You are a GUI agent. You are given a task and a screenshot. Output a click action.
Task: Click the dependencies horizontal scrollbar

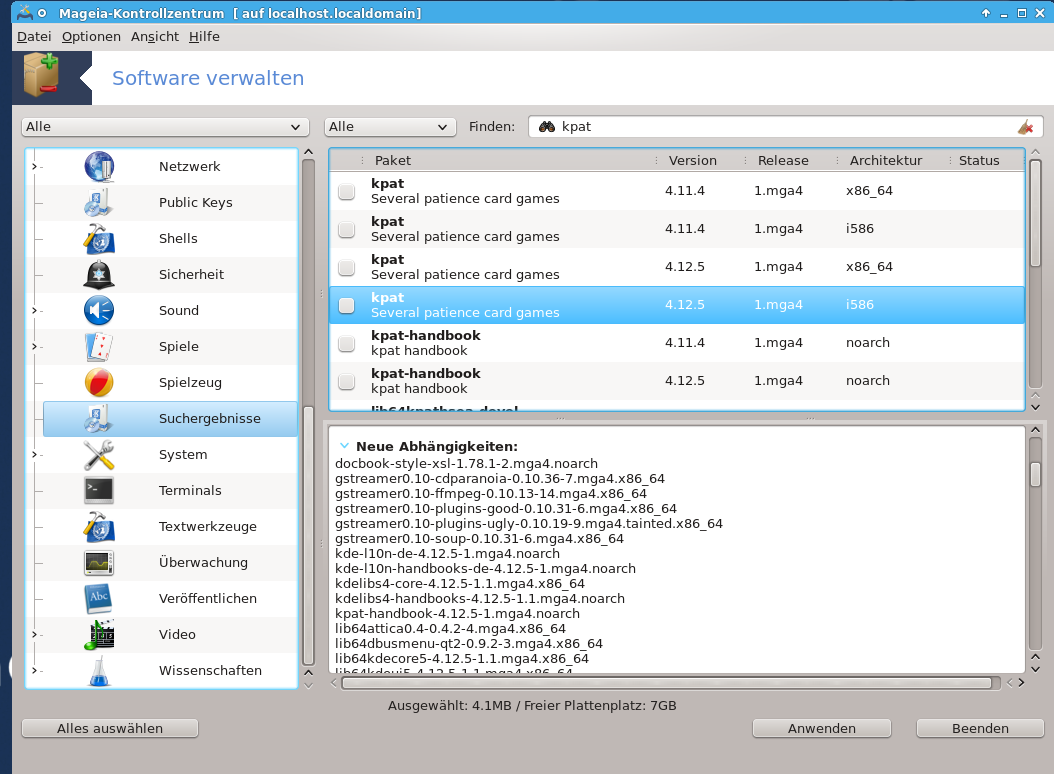click(667, 683)
